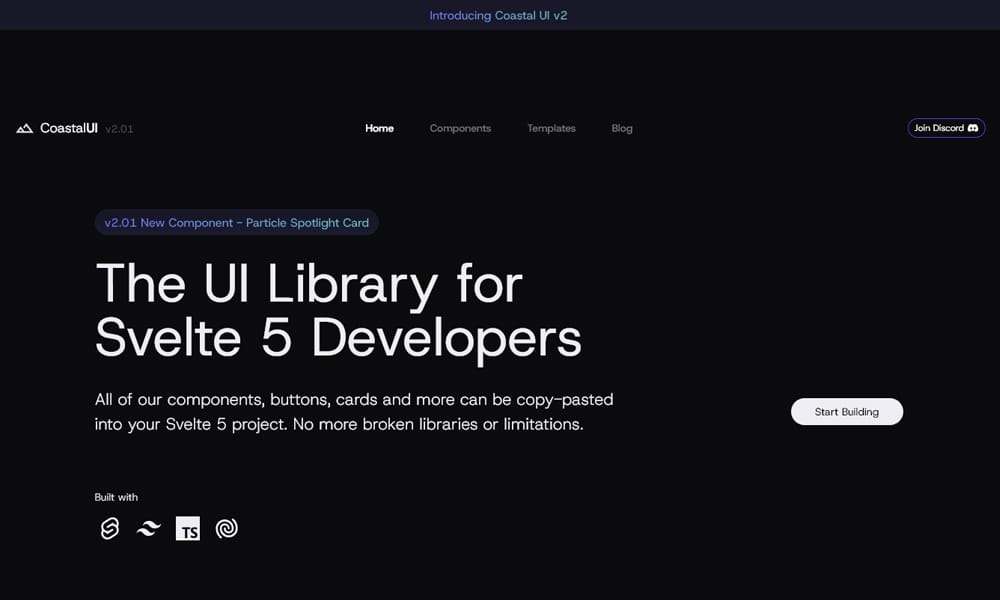Click the 'Built with' label
Viewport: 1000px width, 600px height.
116,497
